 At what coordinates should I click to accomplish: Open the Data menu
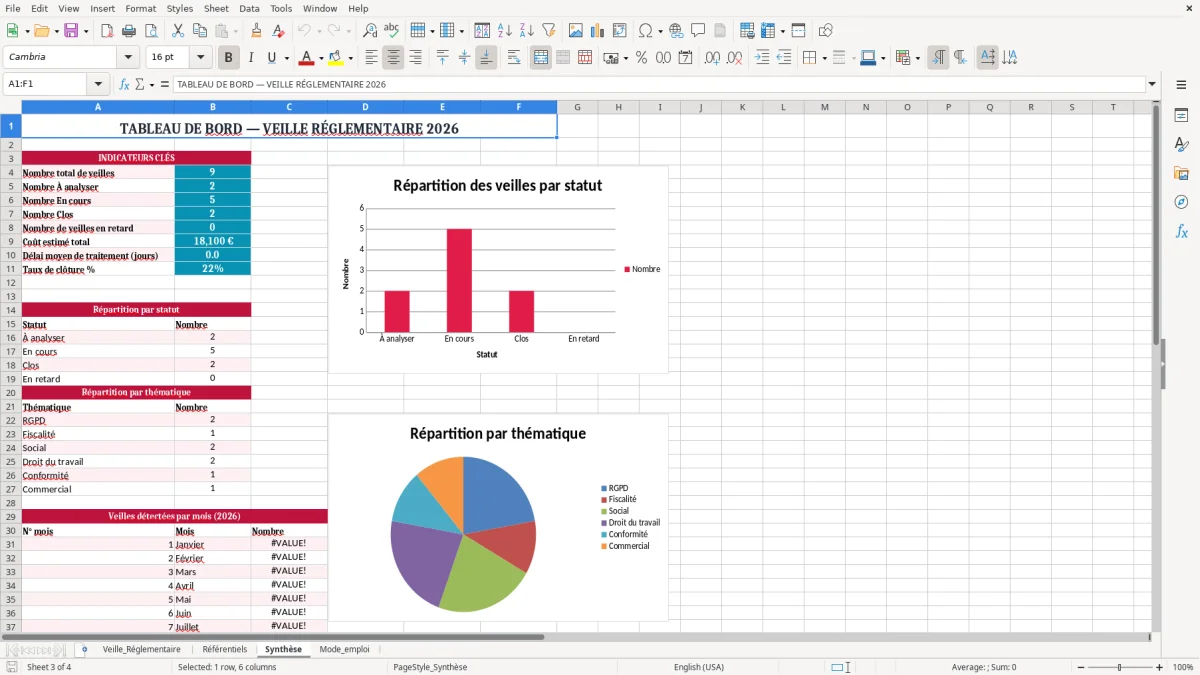(x=249, y=8)
